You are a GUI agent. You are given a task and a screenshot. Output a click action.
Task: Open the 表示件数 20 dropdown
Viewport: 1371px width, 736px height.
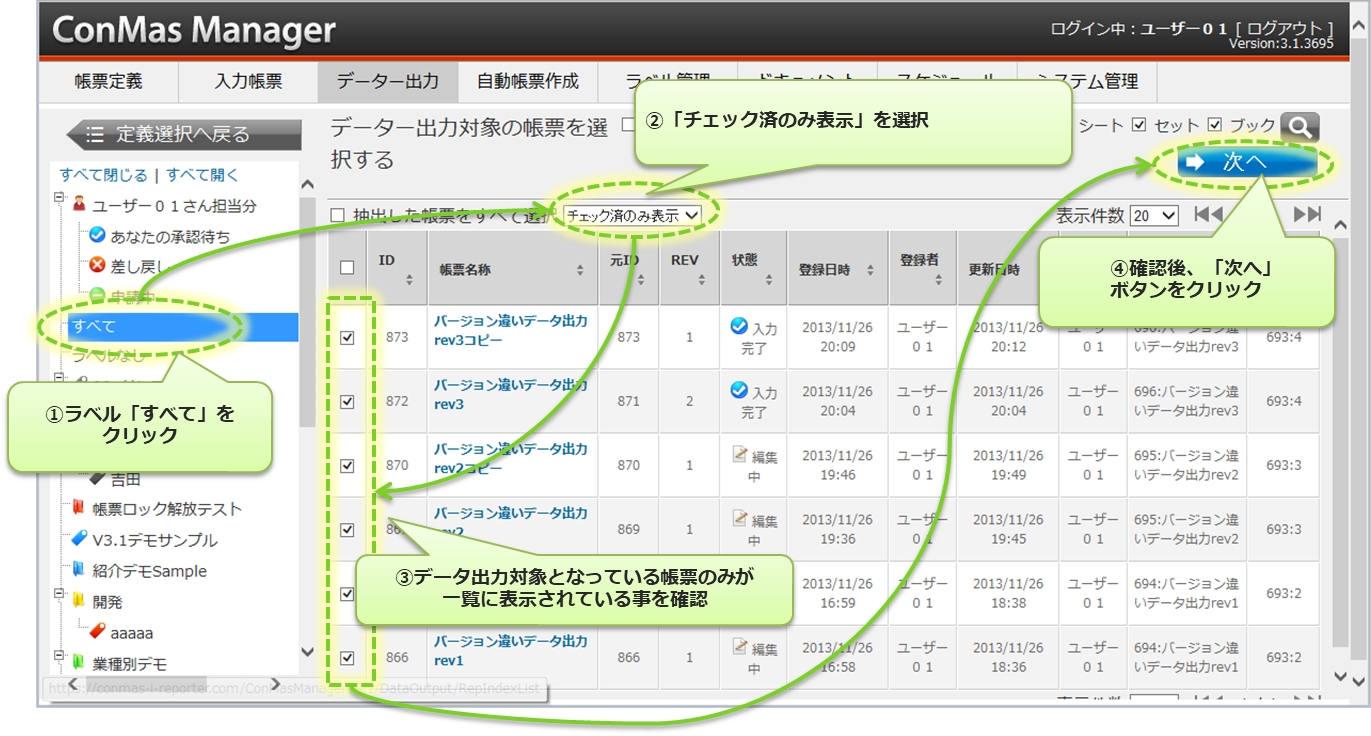pos(1155,215)
